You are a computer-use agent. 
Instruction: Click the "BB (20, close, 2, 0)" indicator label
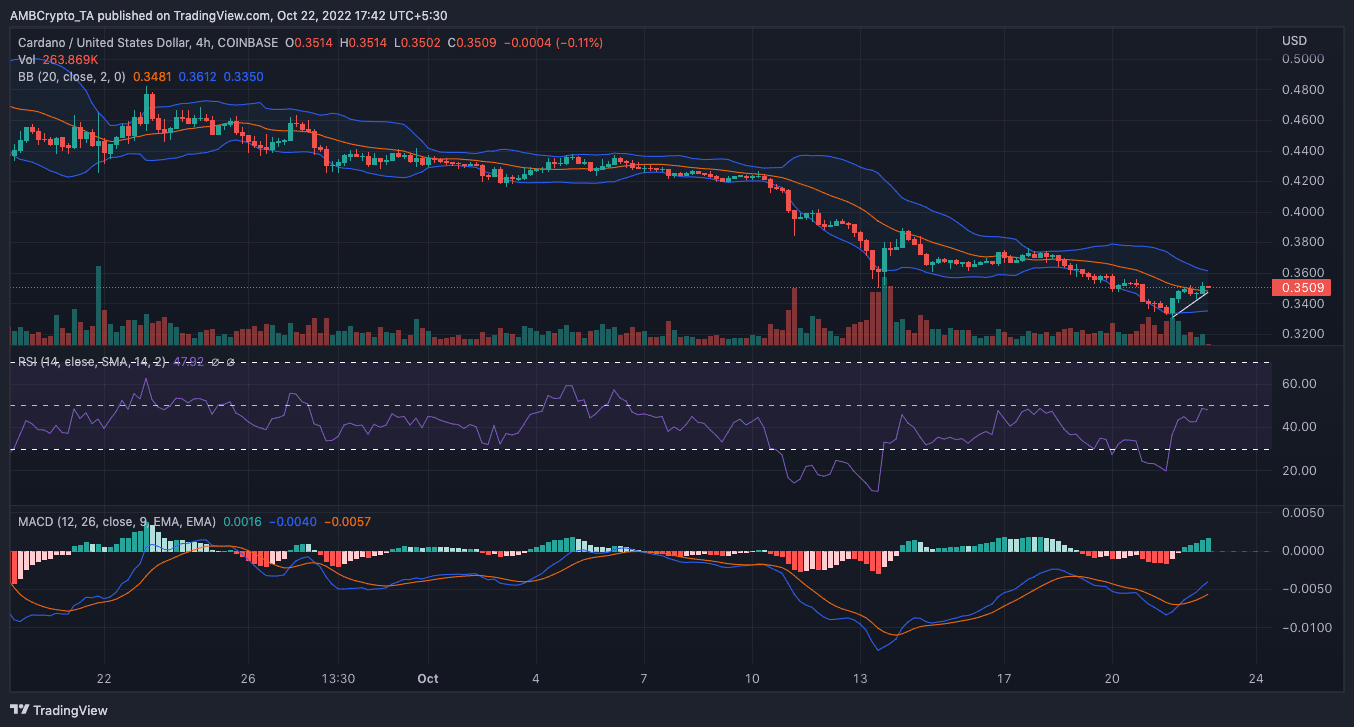(74, 76)
